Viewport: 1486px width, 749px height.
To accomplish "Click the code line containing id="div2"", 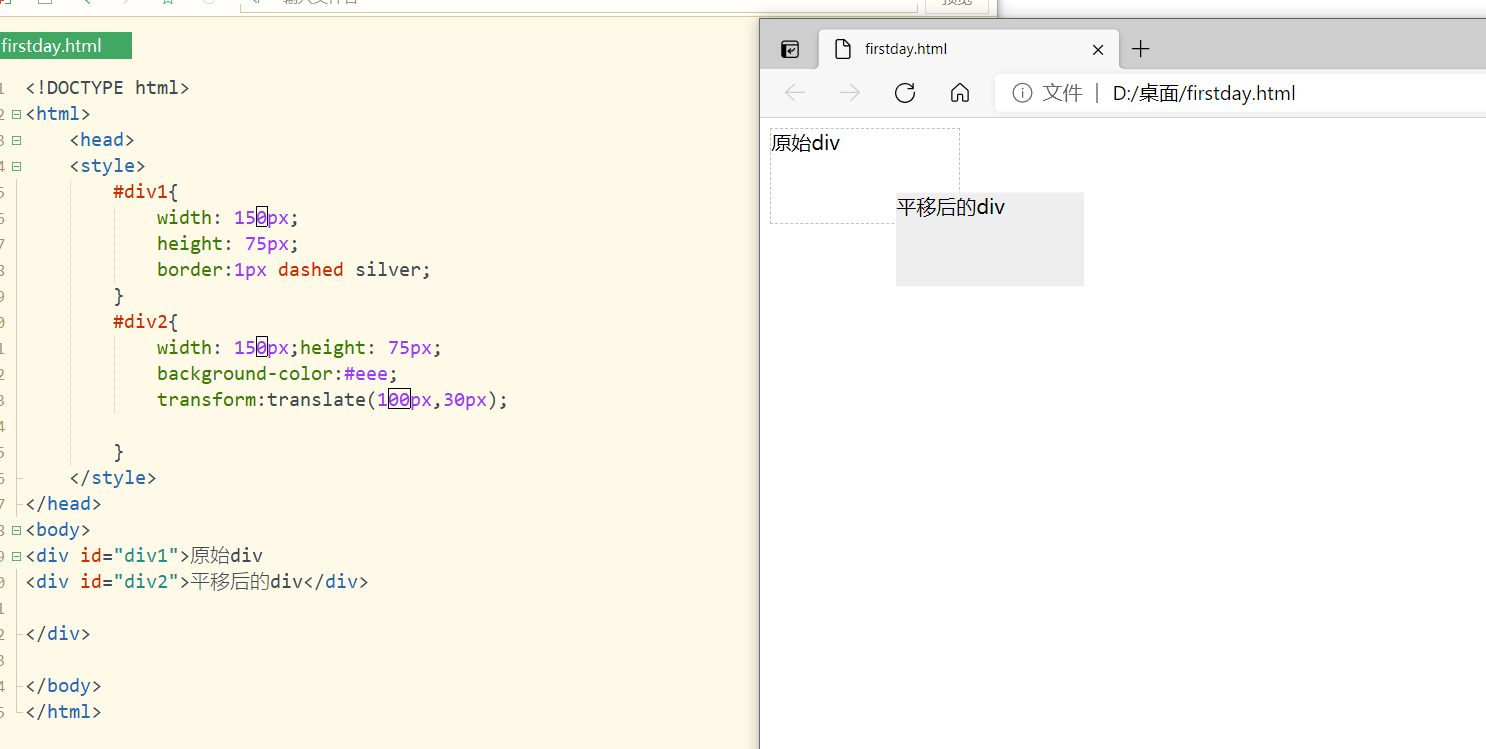I will tap(197, 582).
